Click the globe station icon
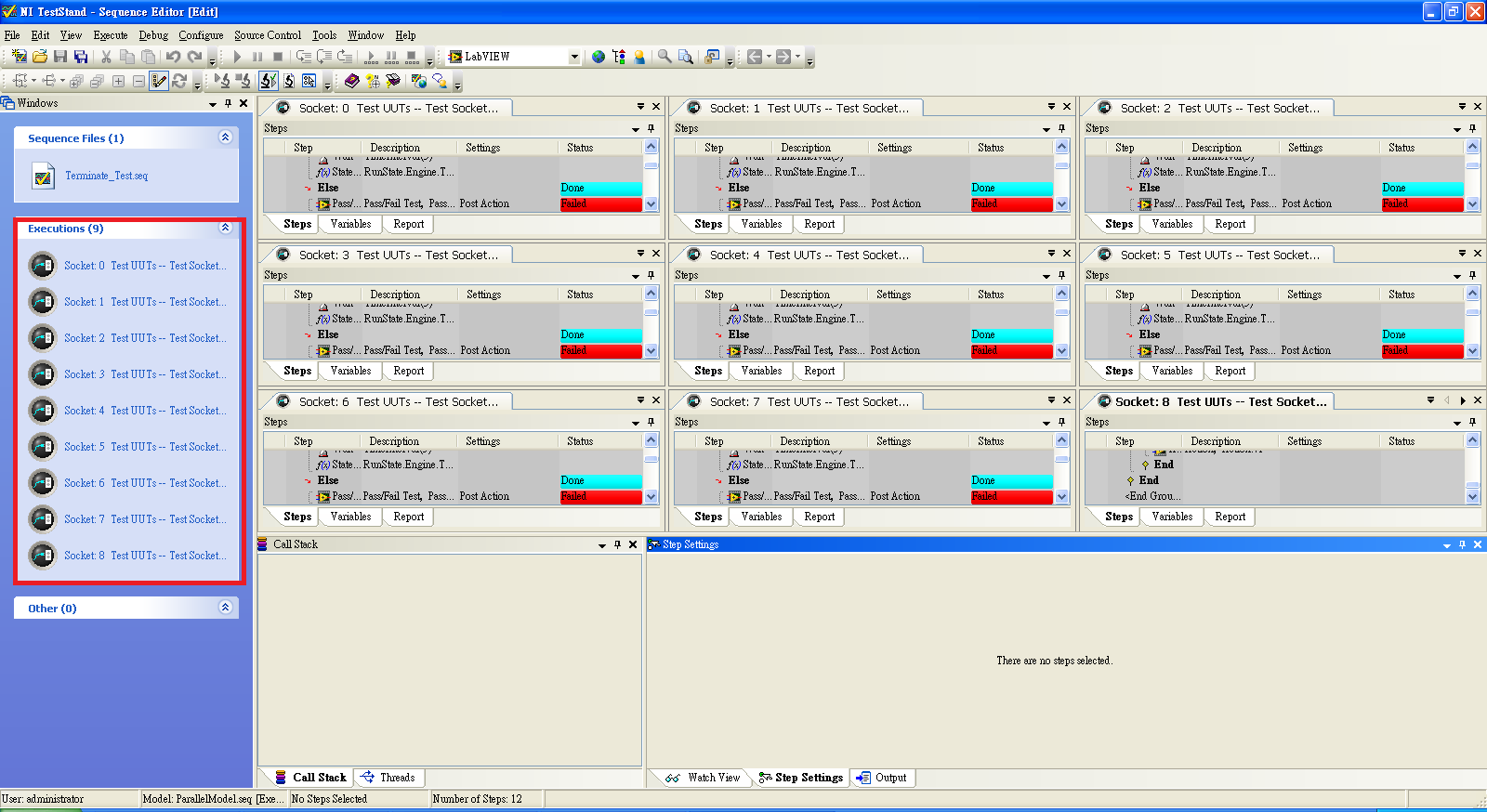The height and width of the screenshot is (812, 1487). pos(599,57)
